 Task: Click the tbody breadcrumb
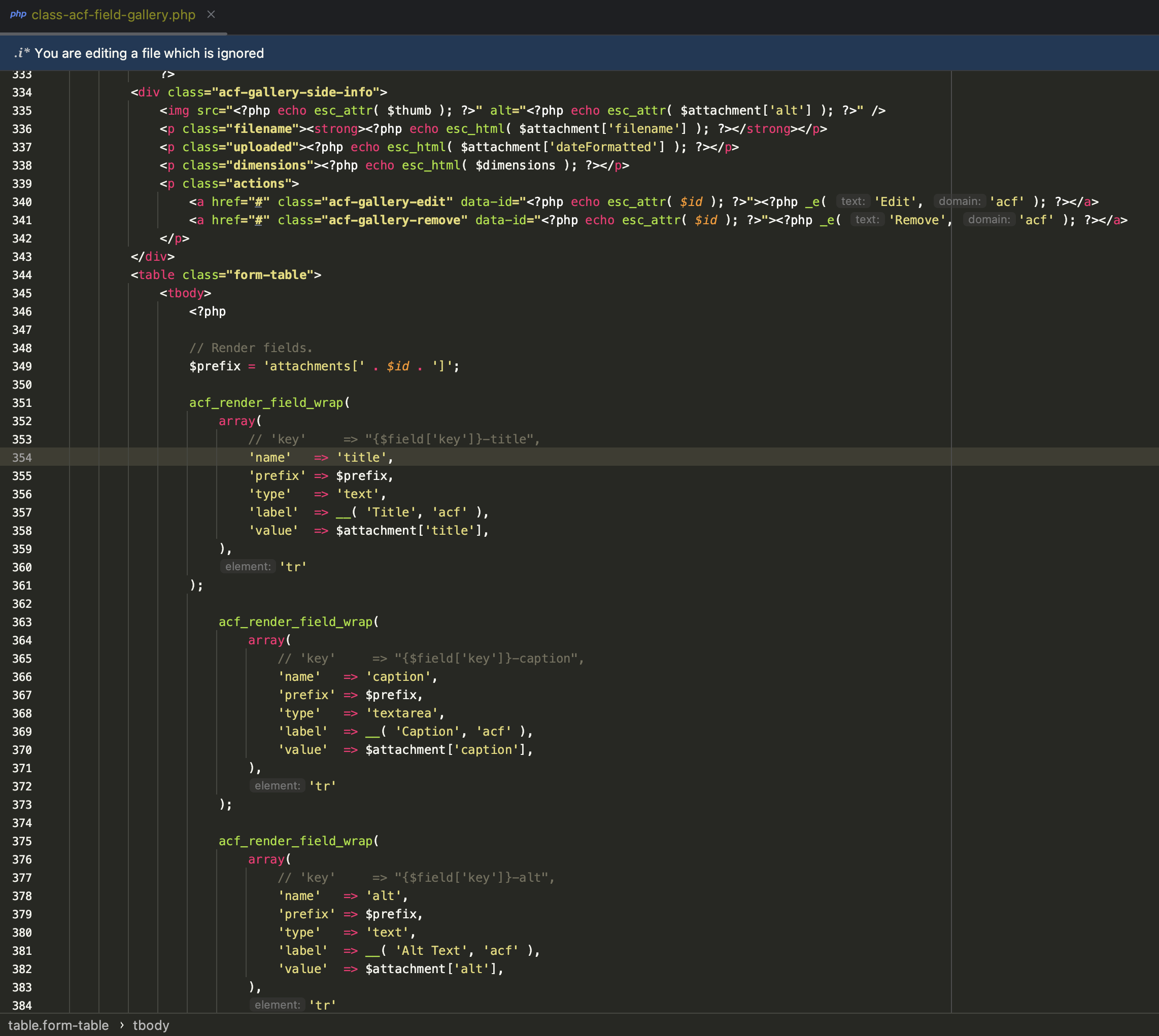click(x=151, y=1025)
